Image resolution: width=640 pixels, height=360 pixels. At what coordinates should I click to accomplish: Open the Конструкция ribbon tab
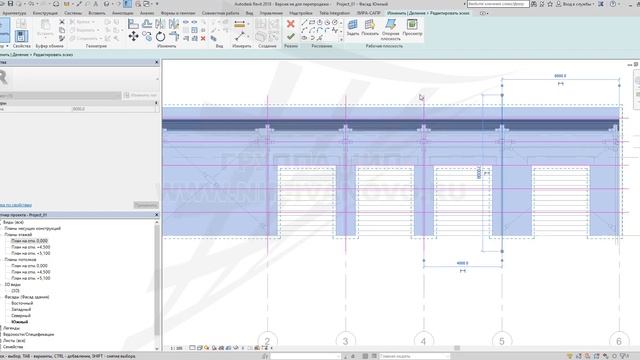(x=45, y=13)
